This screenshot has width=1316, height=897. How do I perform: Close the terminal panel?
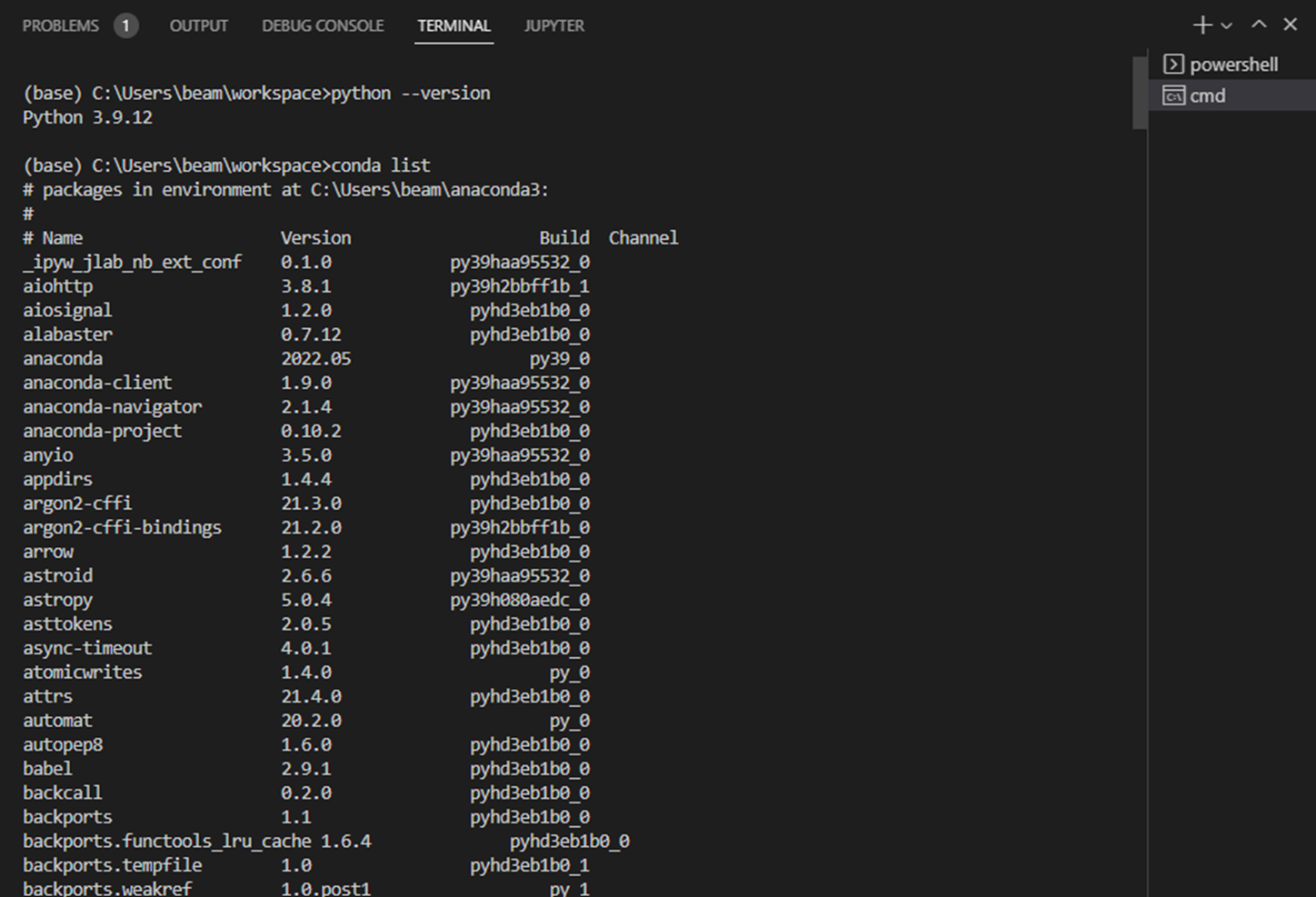click(x=1290, y=25)
